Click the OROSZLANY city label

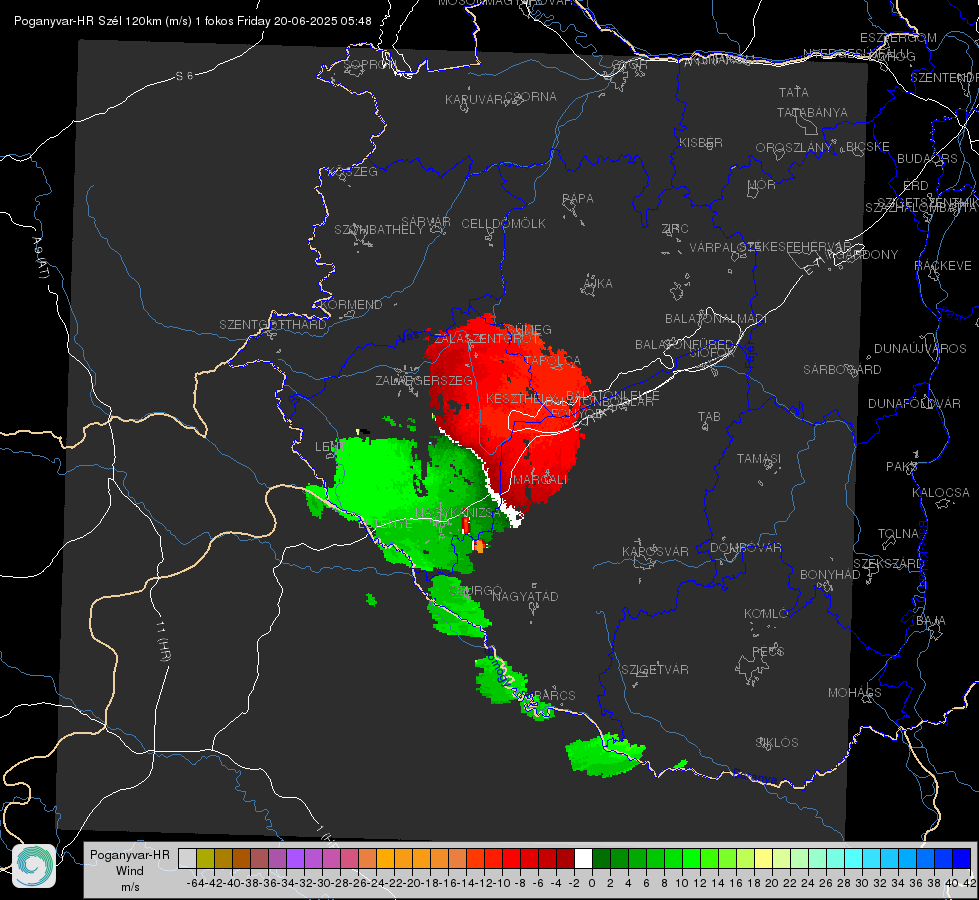(x=794, y=147)
